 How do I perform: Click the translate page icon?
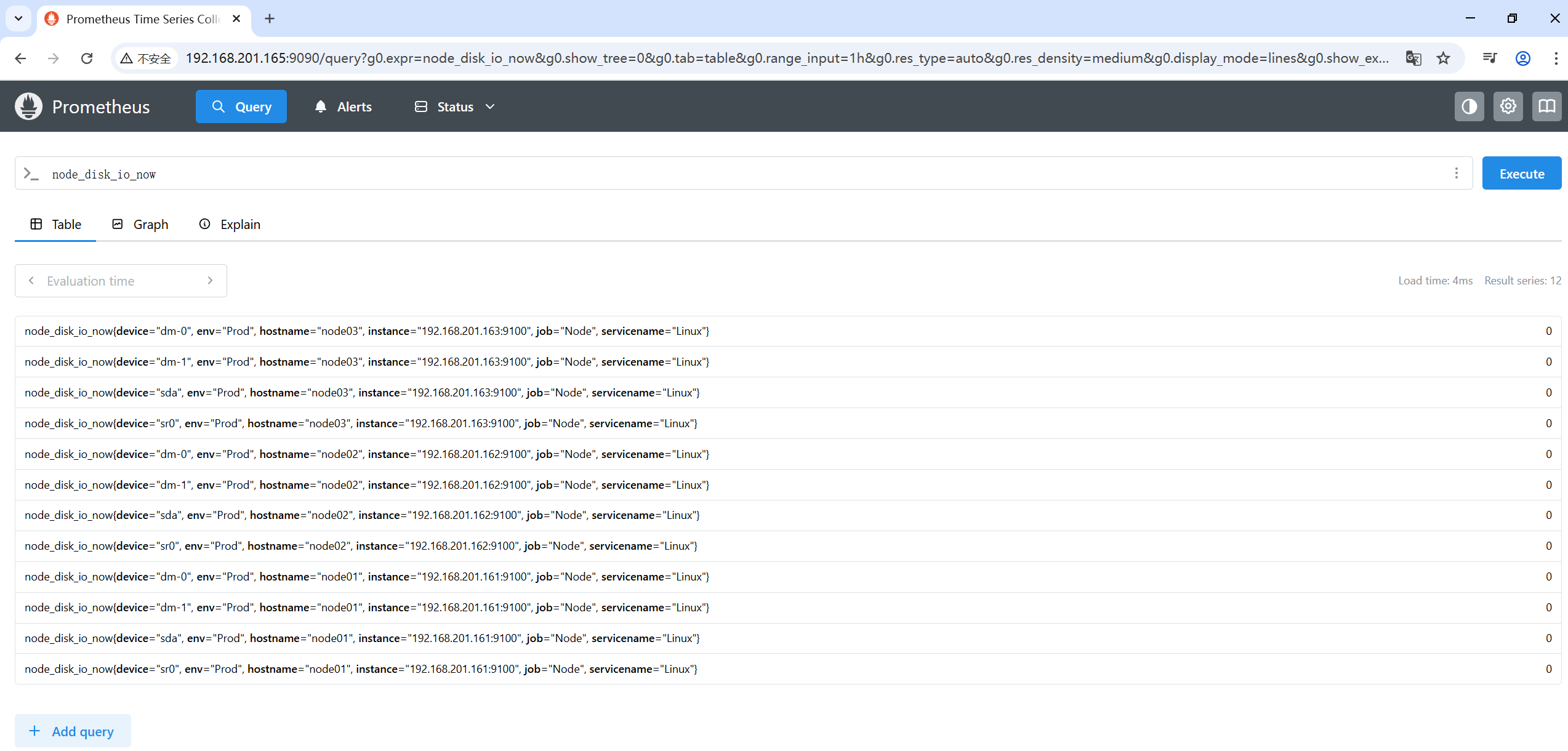pyautogui.click(x=1413, y=58)
